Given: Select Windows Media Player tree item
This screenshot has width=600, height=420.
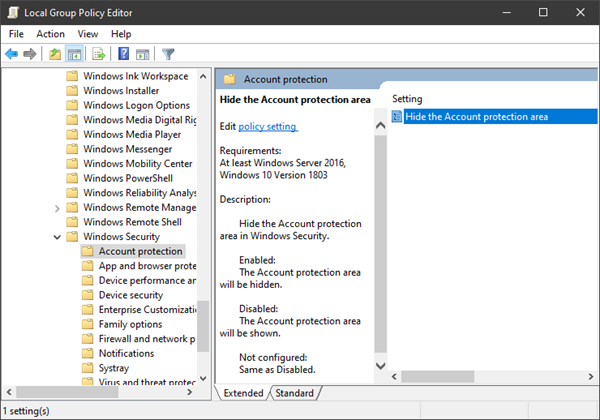Looking at the screenshot, I should pos(132,134).
